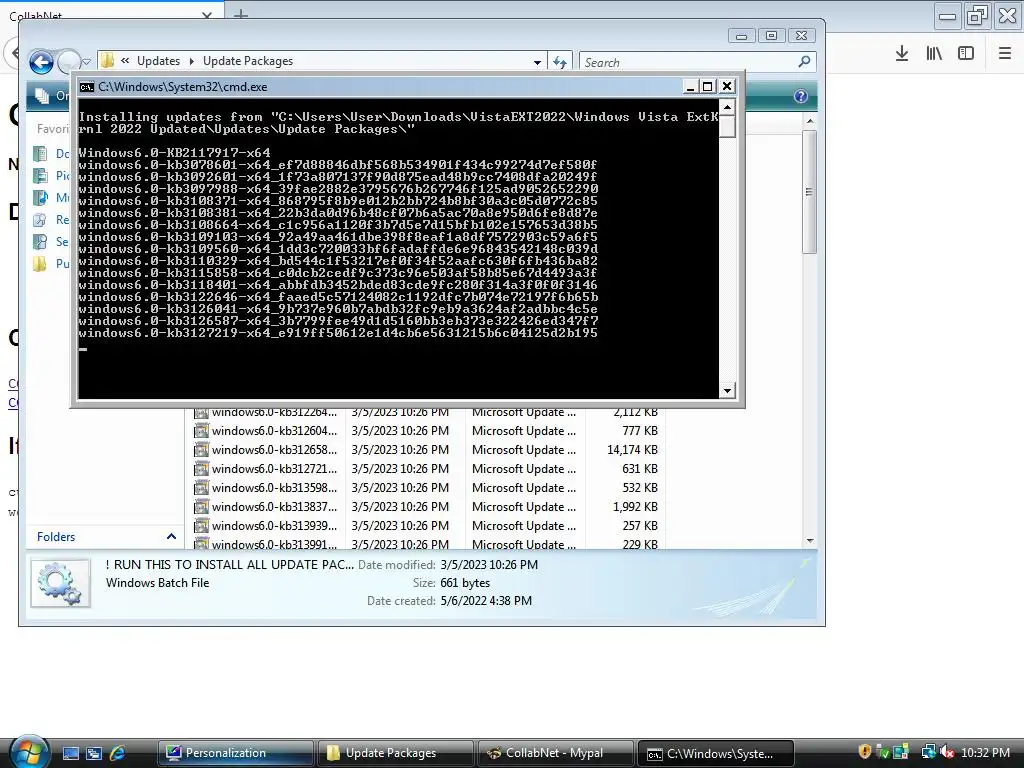Viewport: 1024px width, 768px height.
Task: Toggle the sidebar icon in Mypal toolbar
Action: coord(966,54)
